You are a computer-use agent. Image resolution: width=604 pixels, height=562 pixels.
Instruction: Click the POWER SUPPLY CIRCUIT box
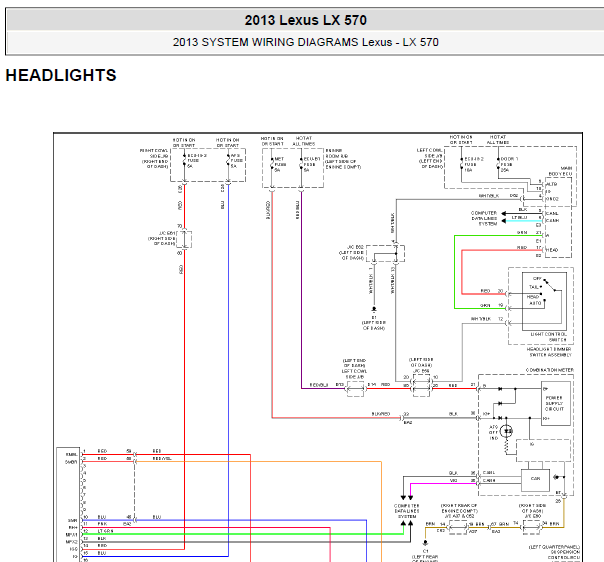point(556,403)
